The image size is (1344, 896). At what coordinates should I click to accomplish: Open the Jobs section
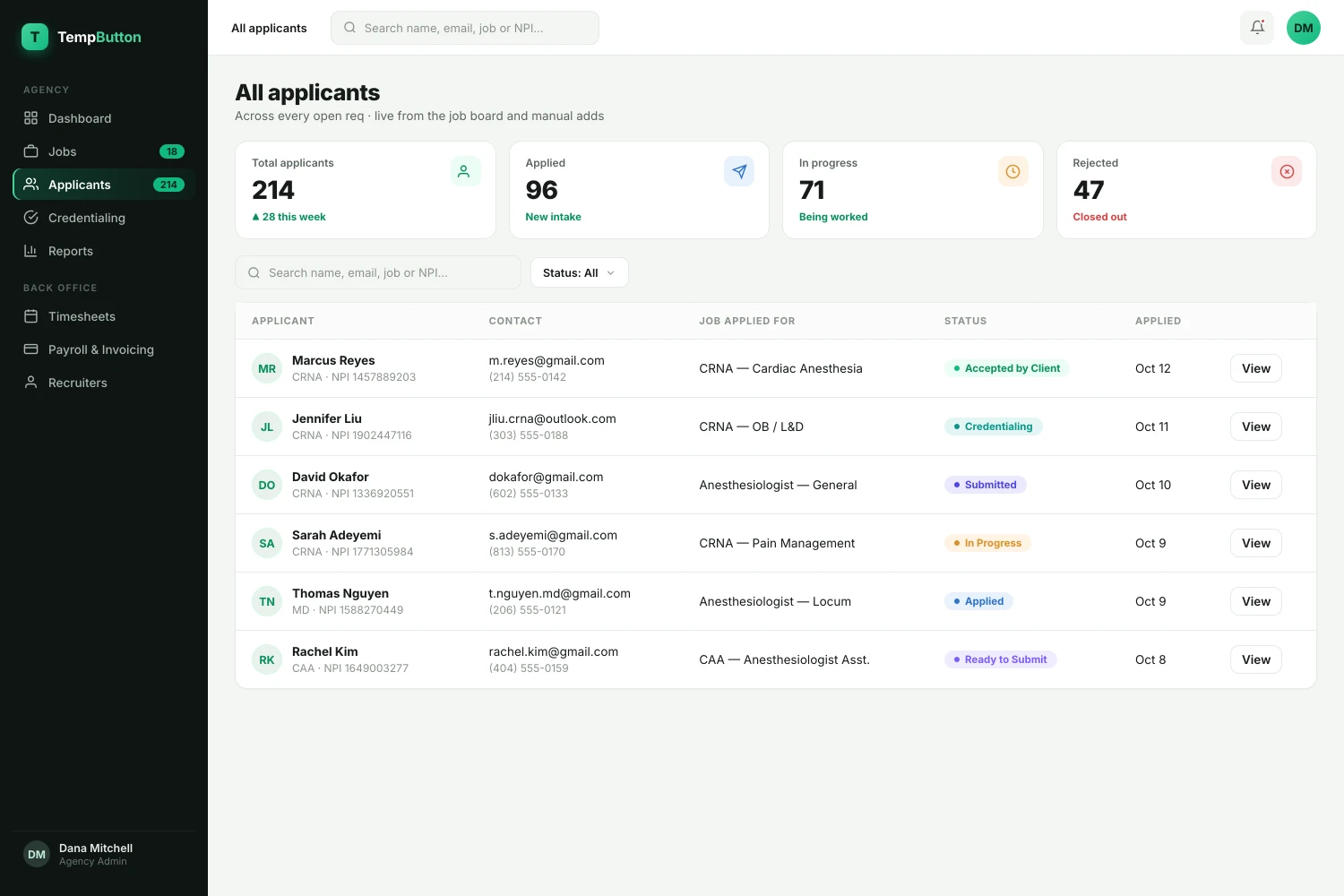(x=104, y=151)
